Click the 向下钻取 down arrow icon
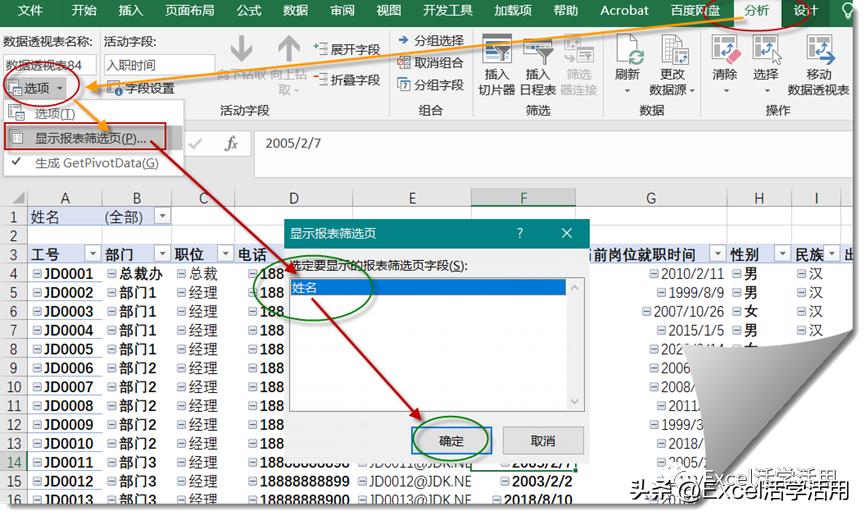This screenshot has height=516, width=865. [241, 50]
